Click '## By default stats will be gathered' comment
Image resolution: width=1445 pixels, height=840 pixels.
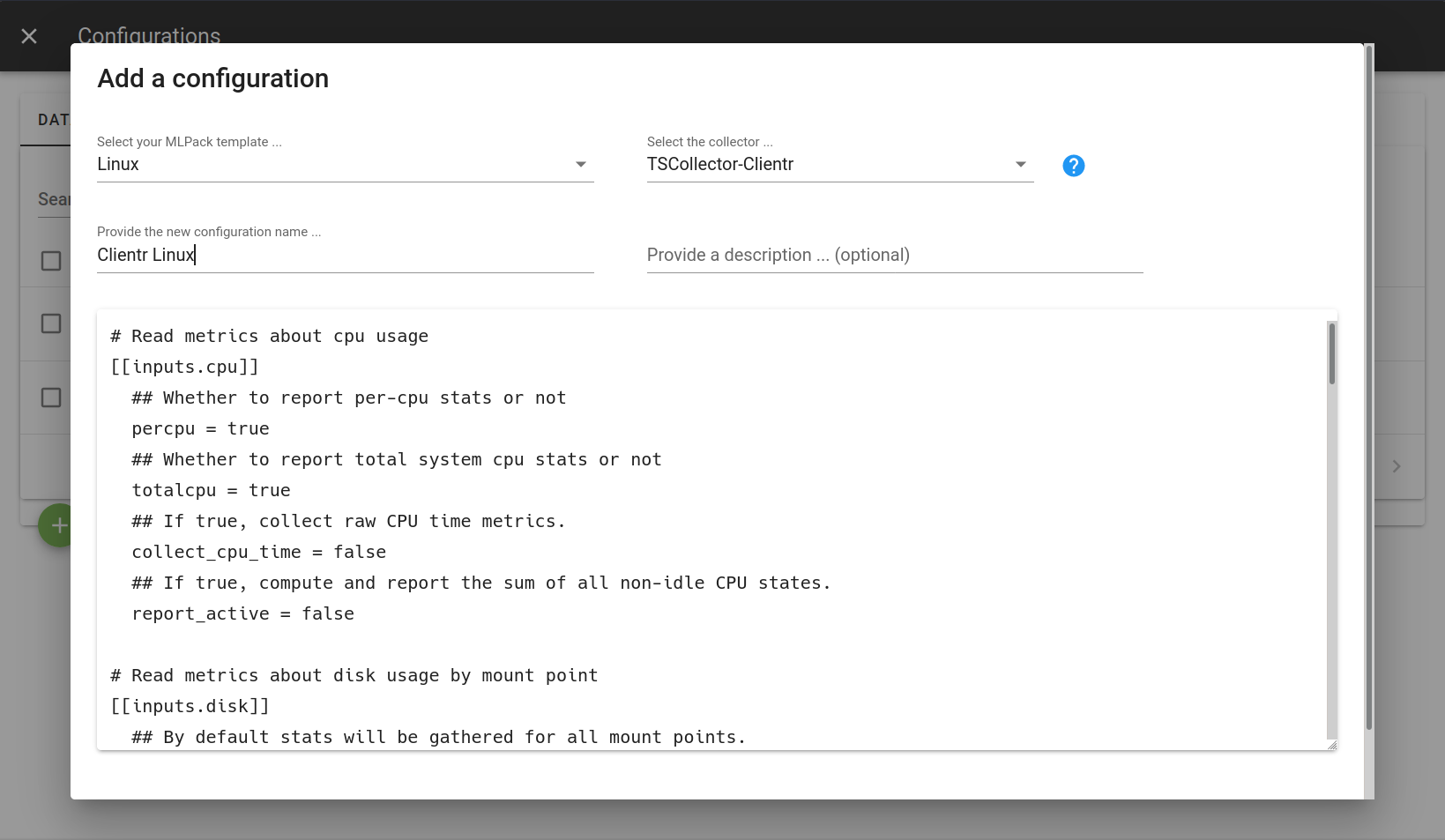tap(438, 737)
